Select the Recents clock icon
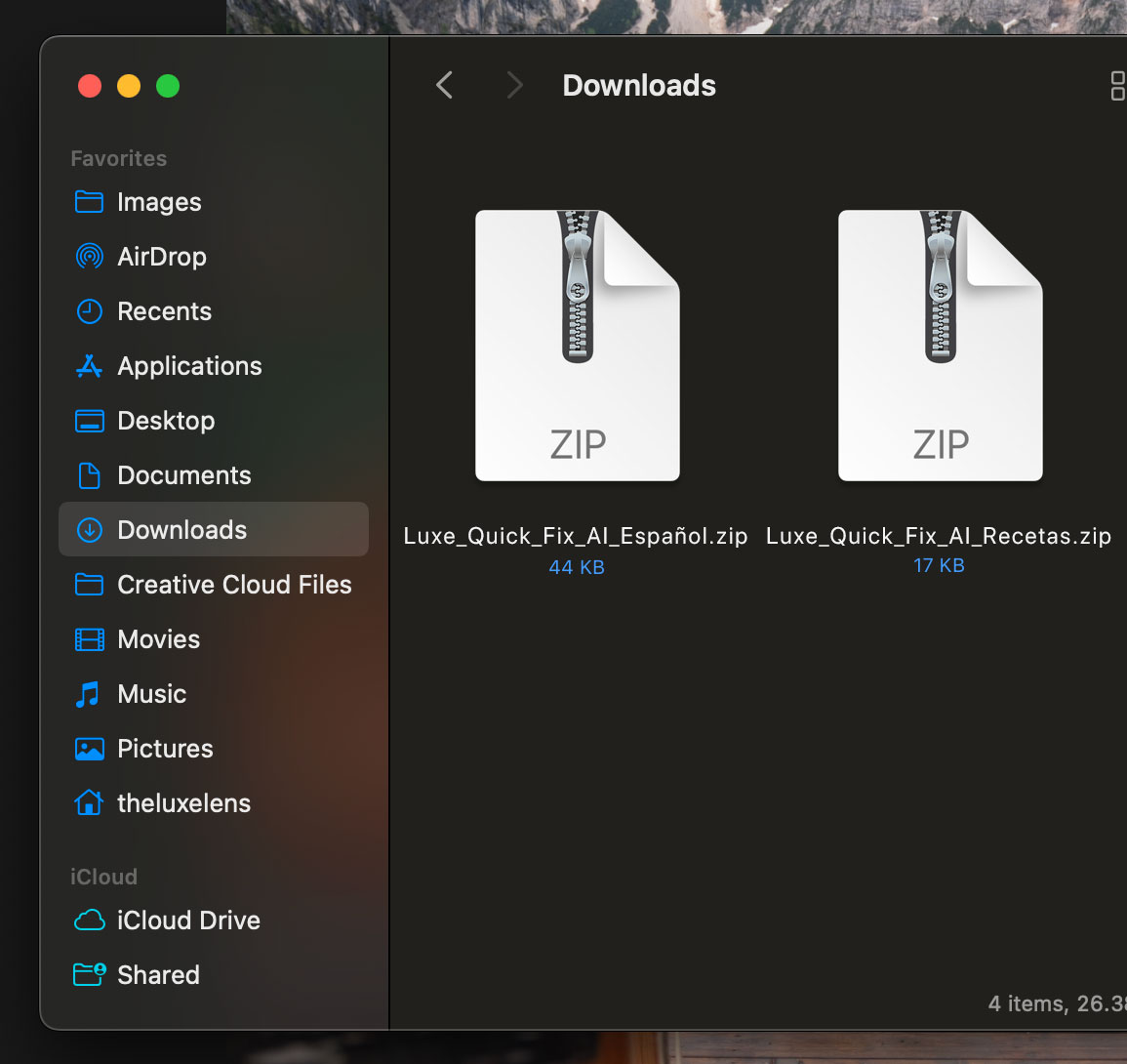Viewport: 1127px width, 1064px height. coord(89,310)
